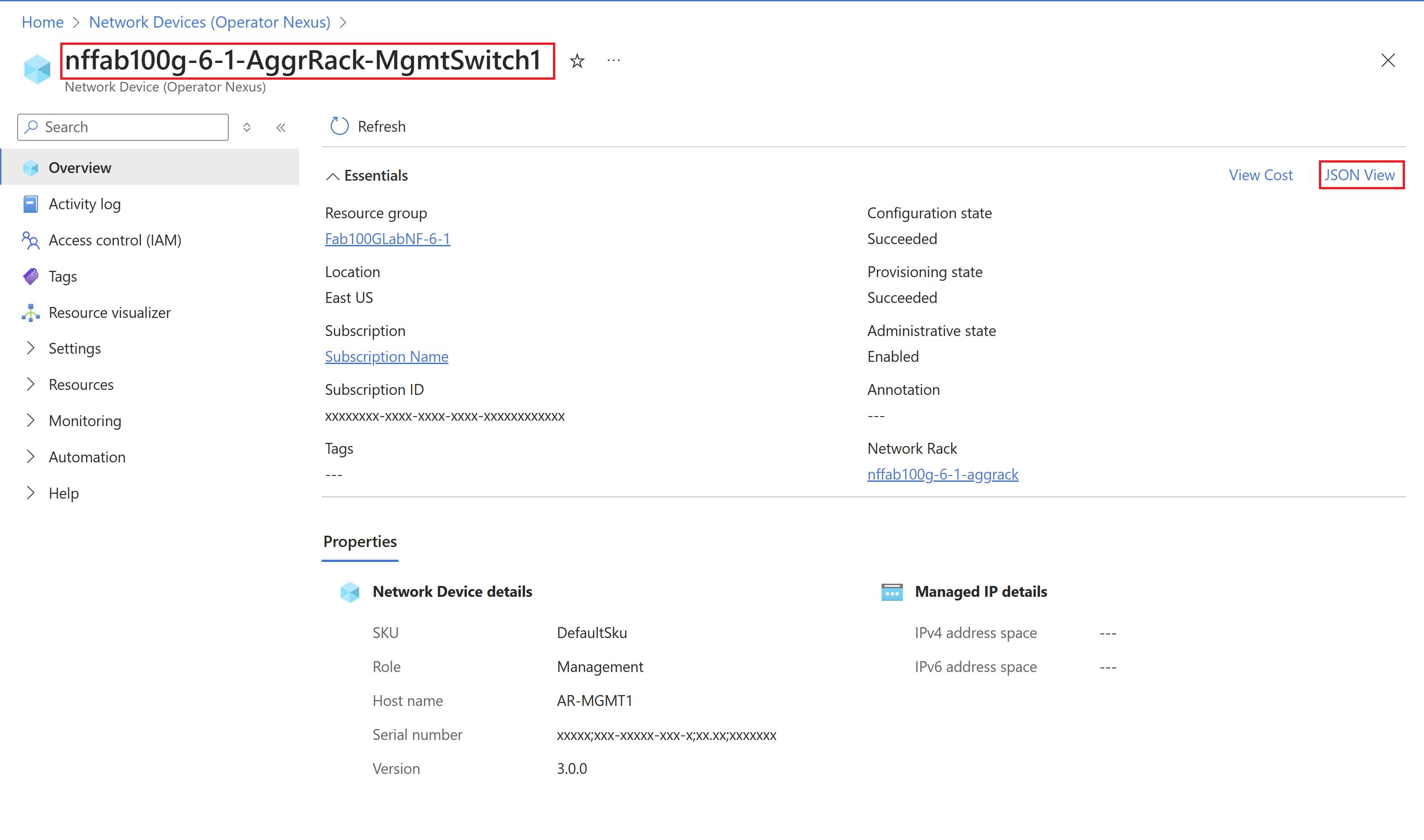Click the network device cube icon by the title

[37, 70]
